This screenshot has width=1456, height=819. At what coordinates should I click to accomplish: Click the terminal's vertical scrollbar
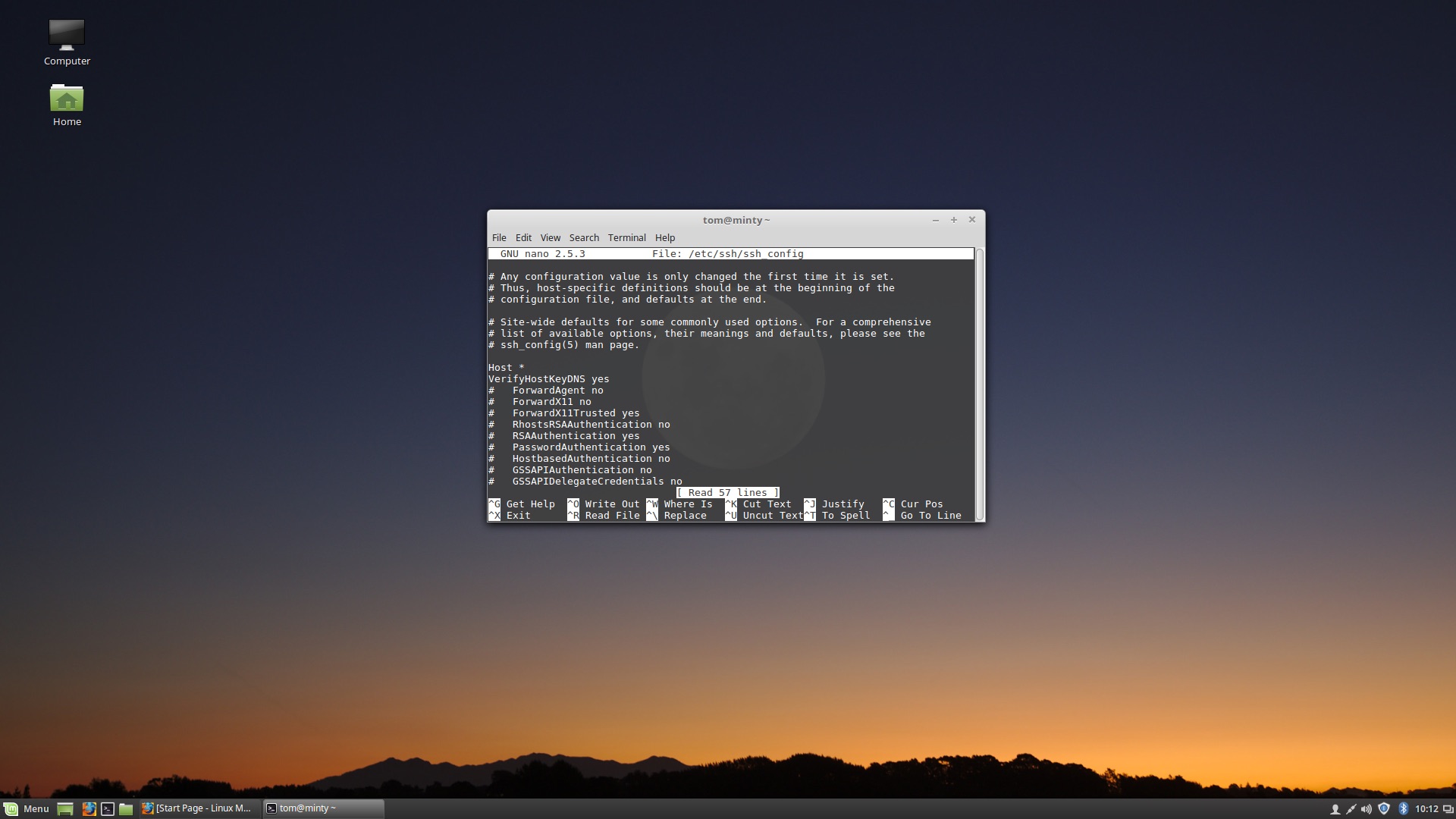point(979,383)
